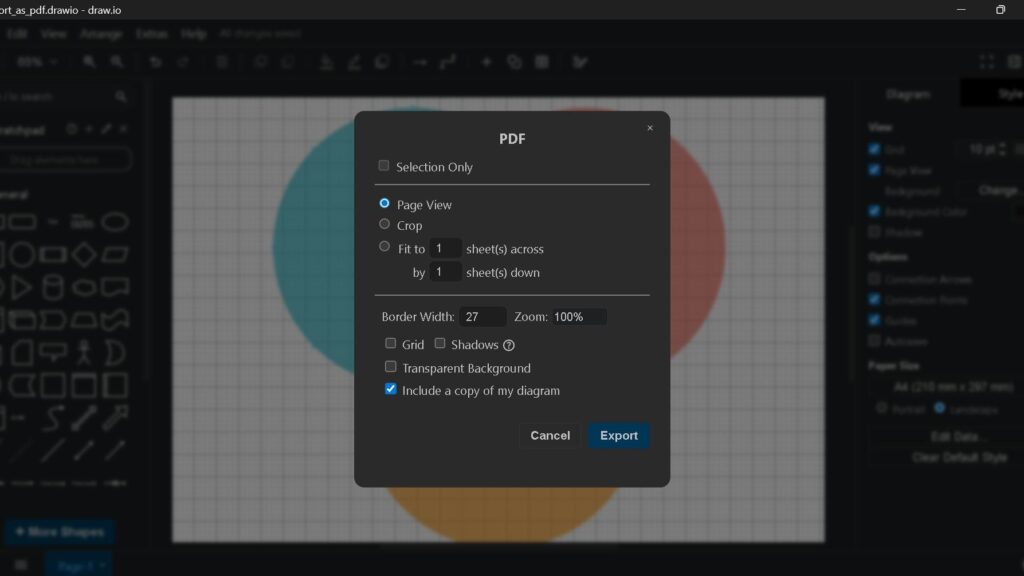Screen dimensions: 1024x576
Task: Click the stick figure actor shape icon
Action: [84, 352]
